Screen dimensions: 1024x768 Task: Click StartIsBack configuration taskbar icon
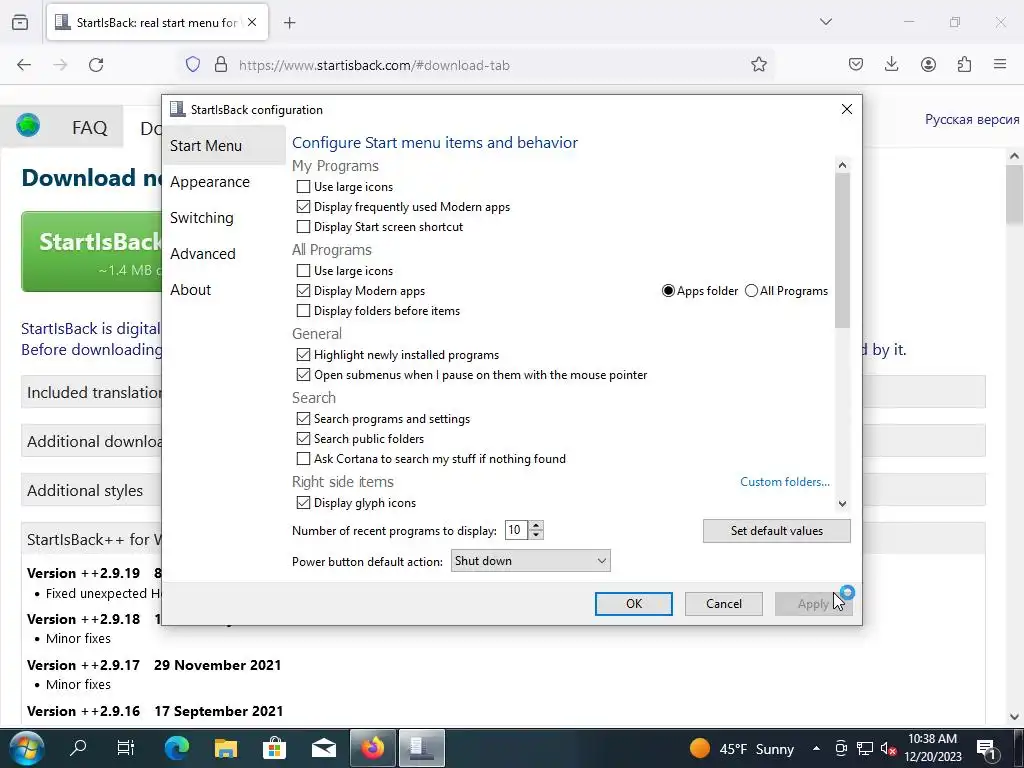pyautogui.click(x=422, y=748)
